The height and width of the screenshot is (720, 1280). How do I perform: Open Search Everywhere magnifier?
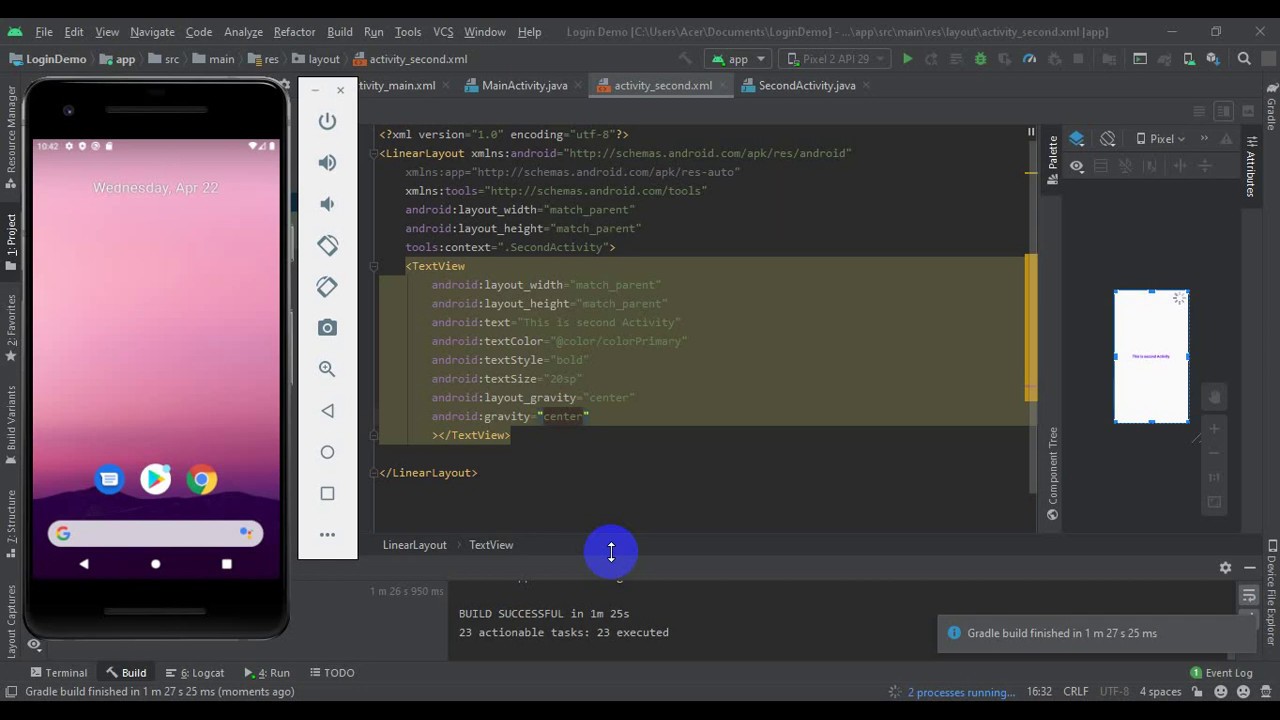(x=1244, y=59)
